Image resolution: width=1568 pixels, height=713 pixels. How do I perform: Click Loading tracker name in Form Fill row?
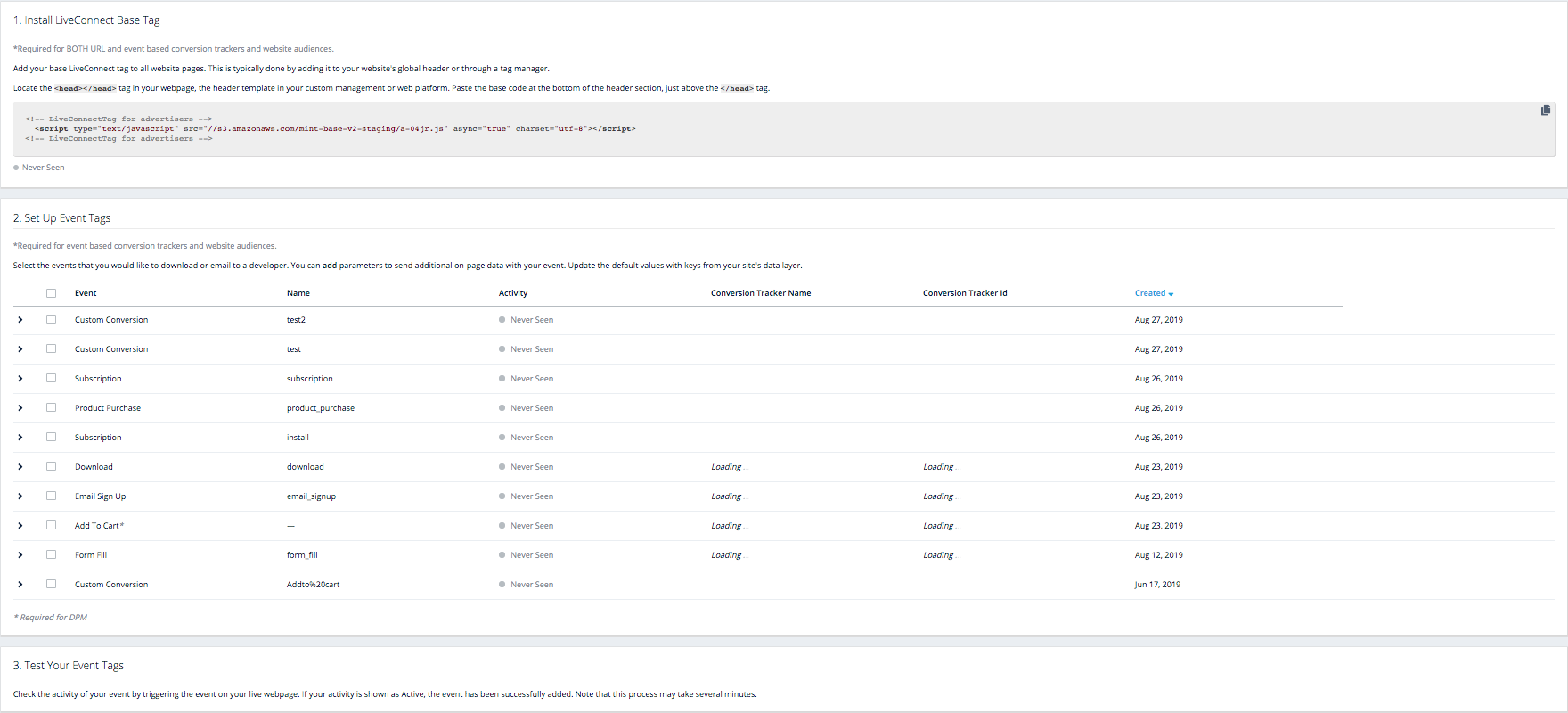[x=726, y=555]
